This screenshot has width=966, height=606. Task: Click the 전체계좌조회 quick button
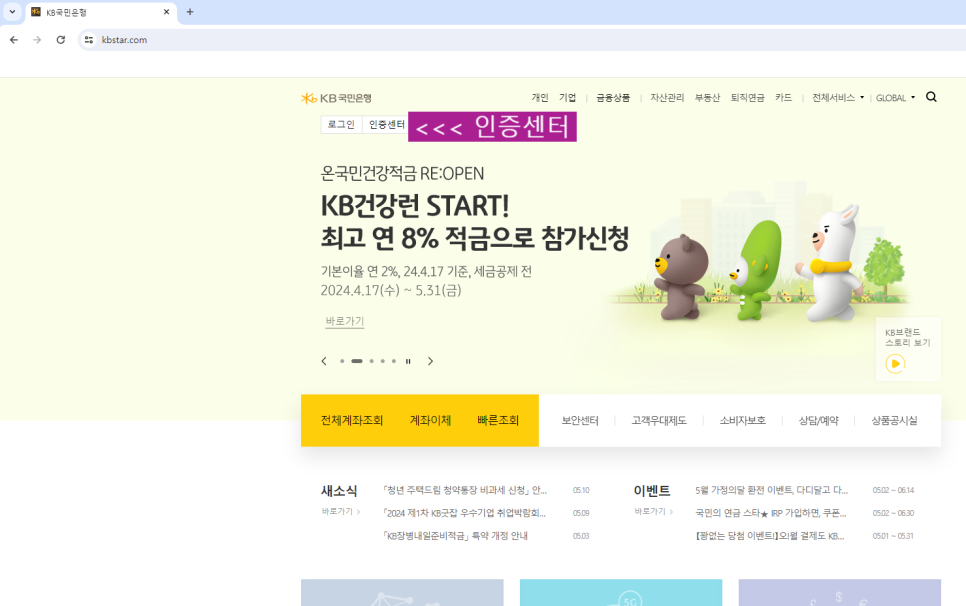tap(352, 420)
